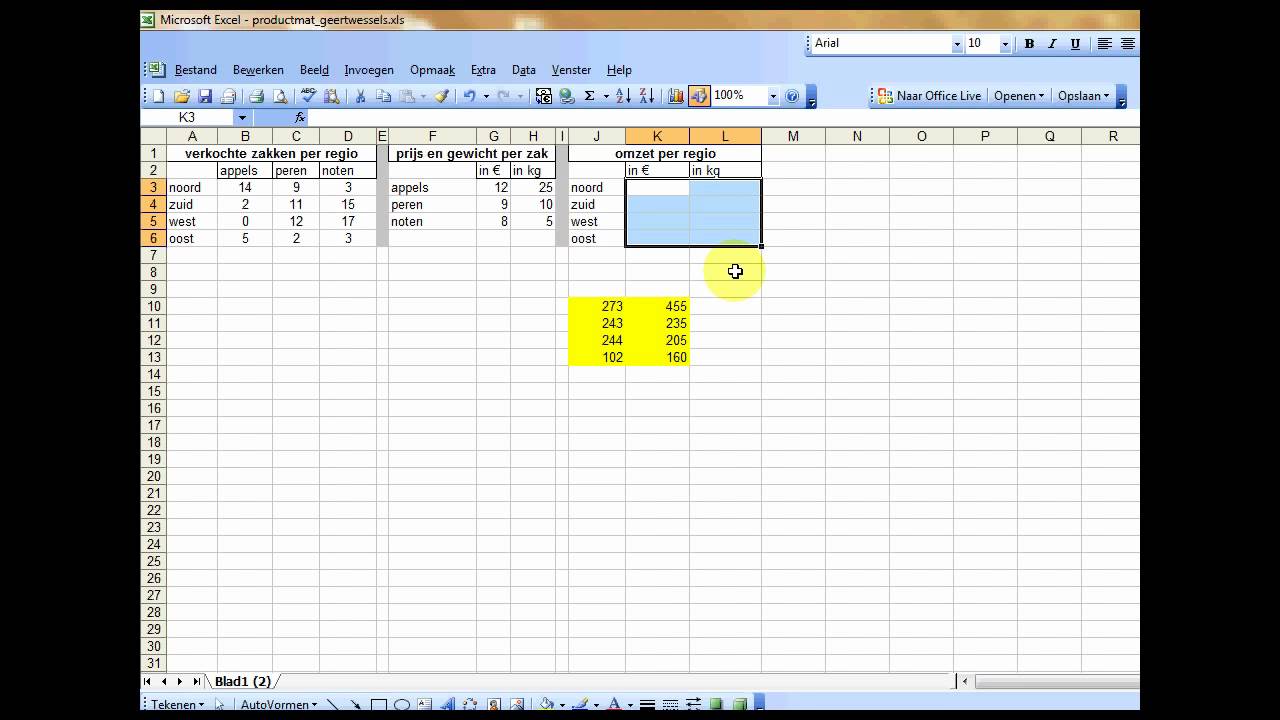
Task: Save the workbook with the diskette icon
Action: (x=205, y=96)
